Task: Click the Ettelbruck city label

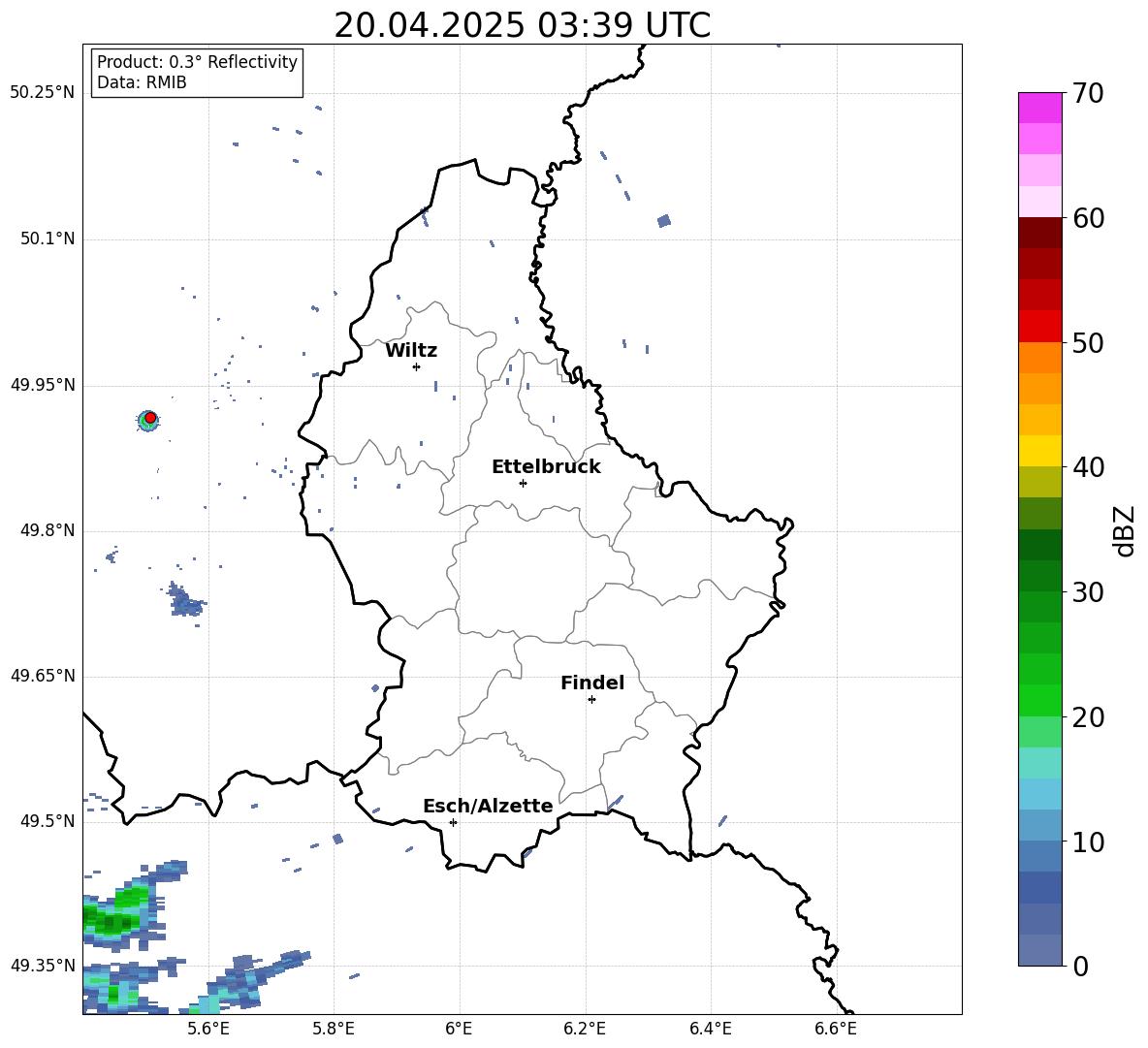Action: [546, 467]
